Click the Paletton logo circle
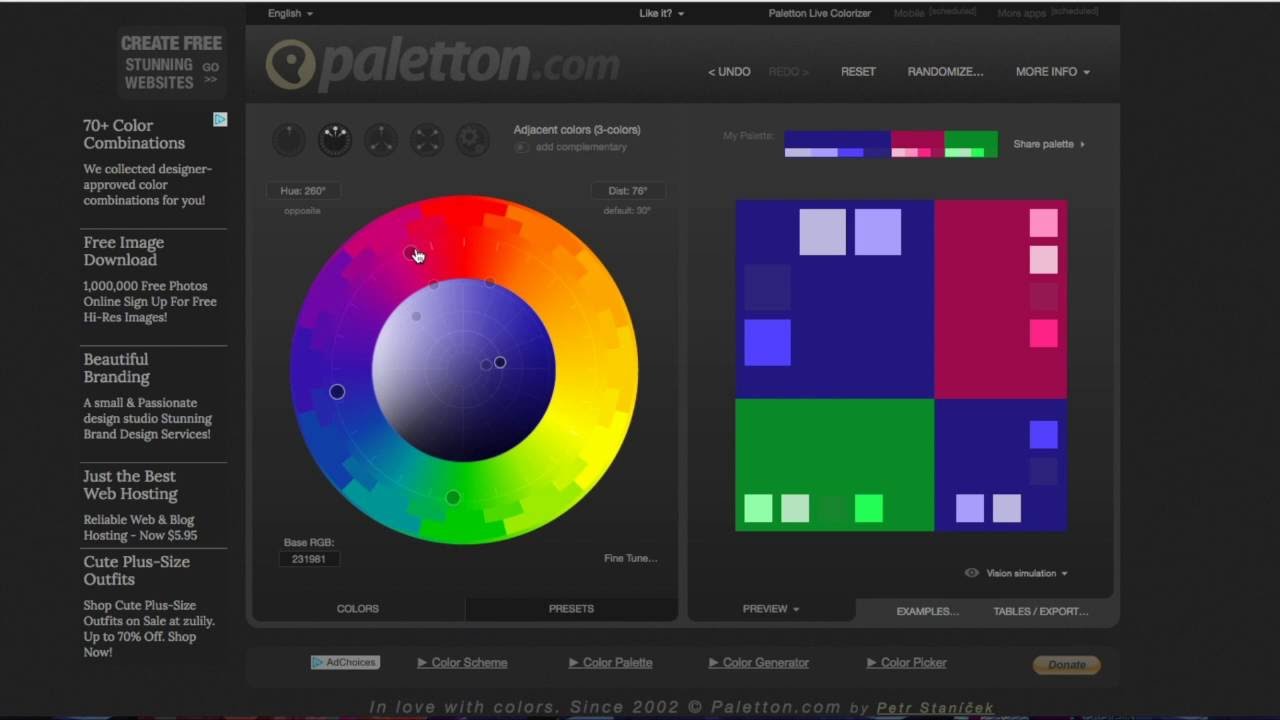The image size is (1280, 720). [290, 64]
